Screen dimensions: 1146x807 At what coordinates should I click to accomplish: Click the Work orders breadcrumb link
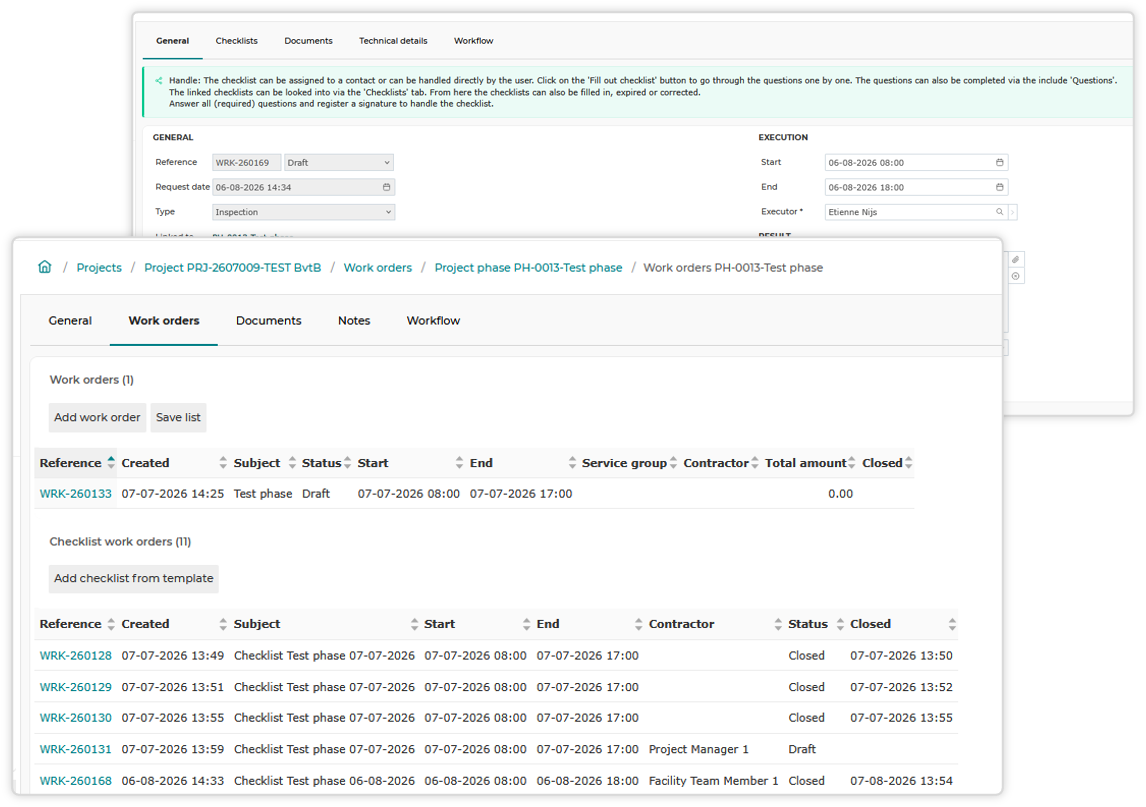(378, 268)
